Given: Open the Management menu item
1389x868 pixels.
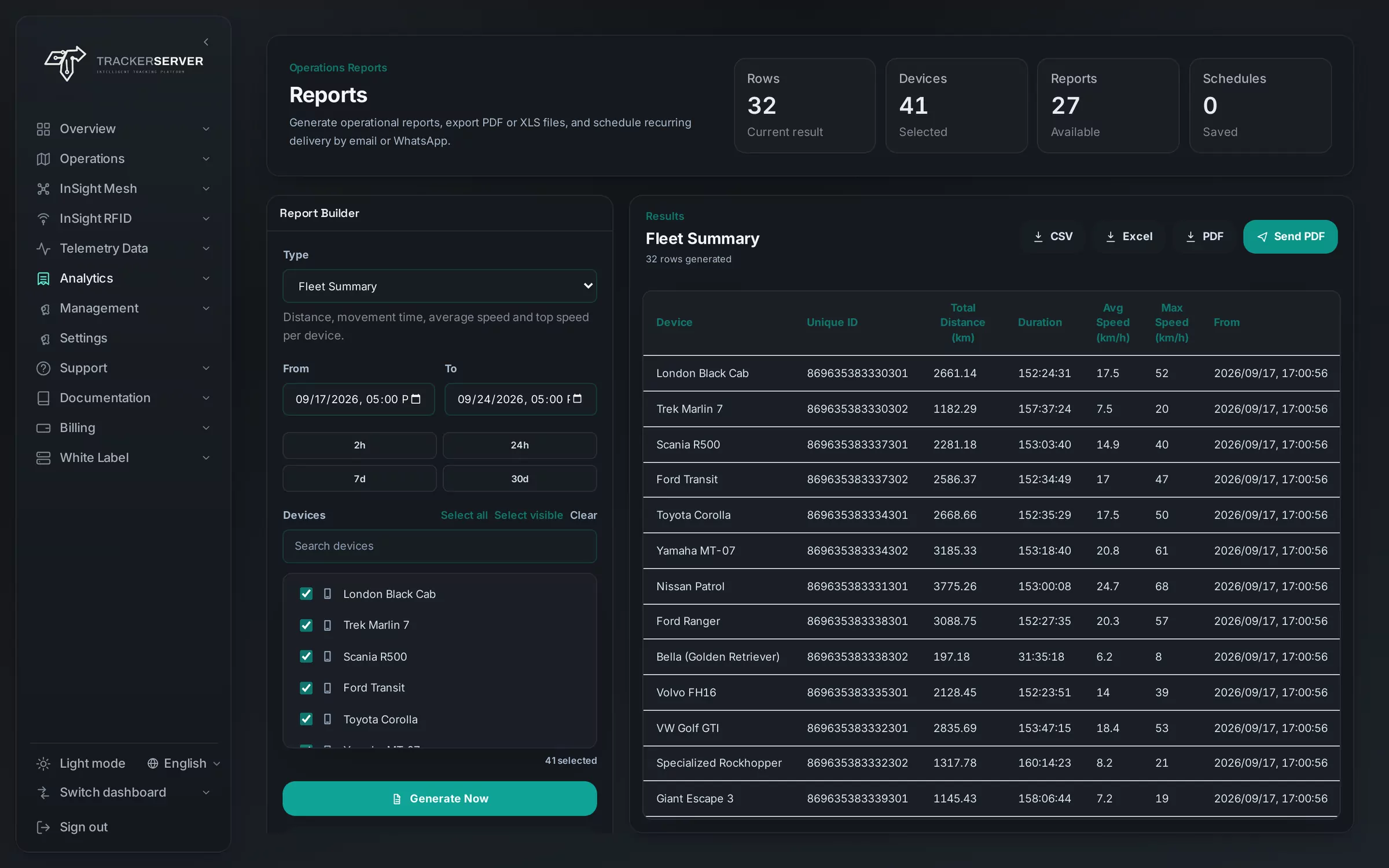Looking at the screenshot, I should coord(123,308).
